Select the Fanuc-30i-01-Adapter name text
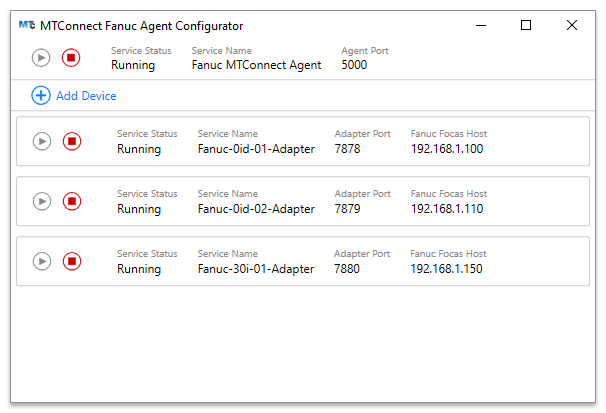Screen dimensions: 606x413 pyautogui.click(x=256, y=269)
